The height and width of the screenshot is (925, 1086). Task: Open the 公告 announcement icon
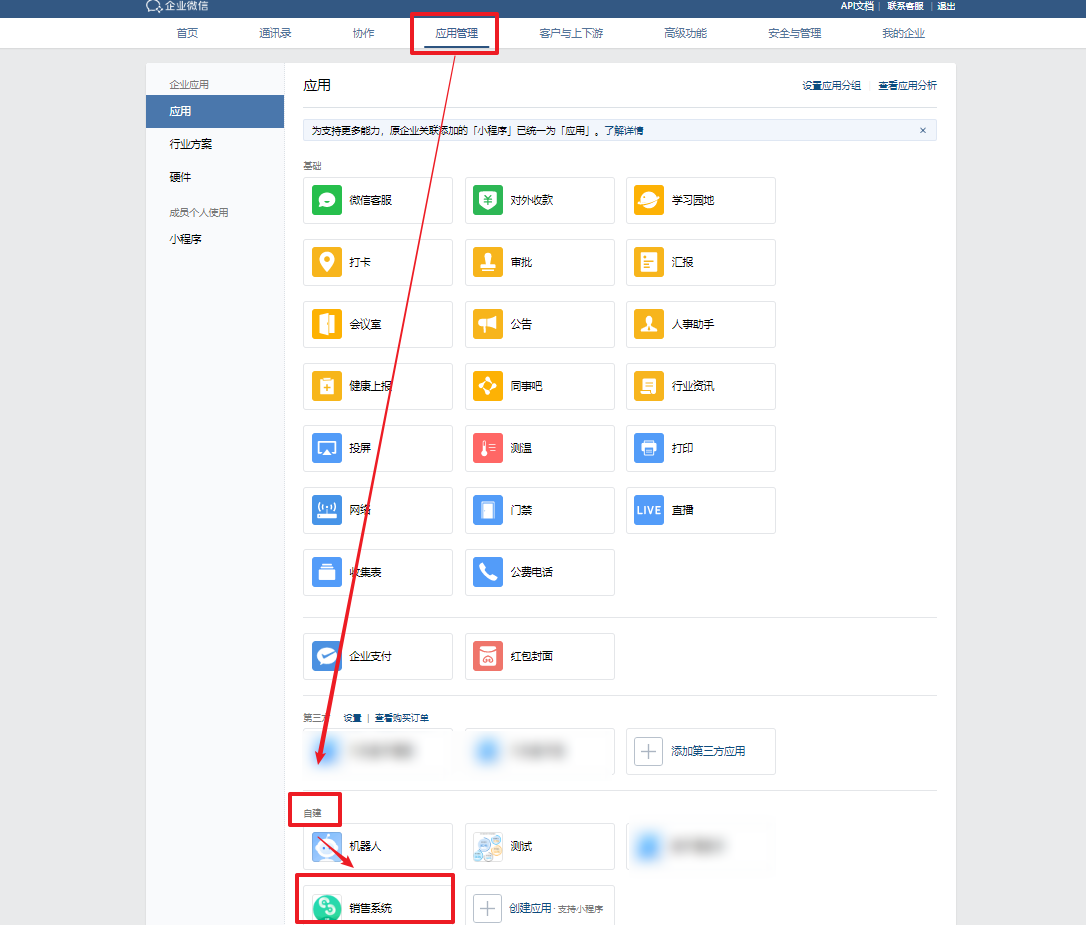(488, 324)
